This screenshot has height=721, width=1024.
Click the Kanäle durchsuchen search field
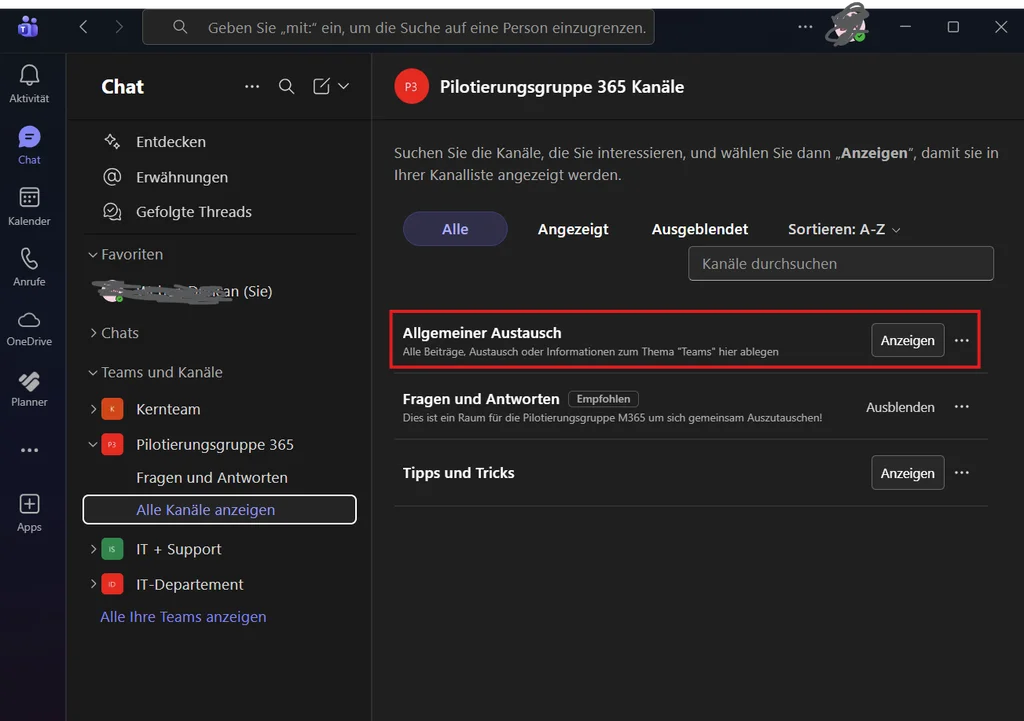point(840,264)
